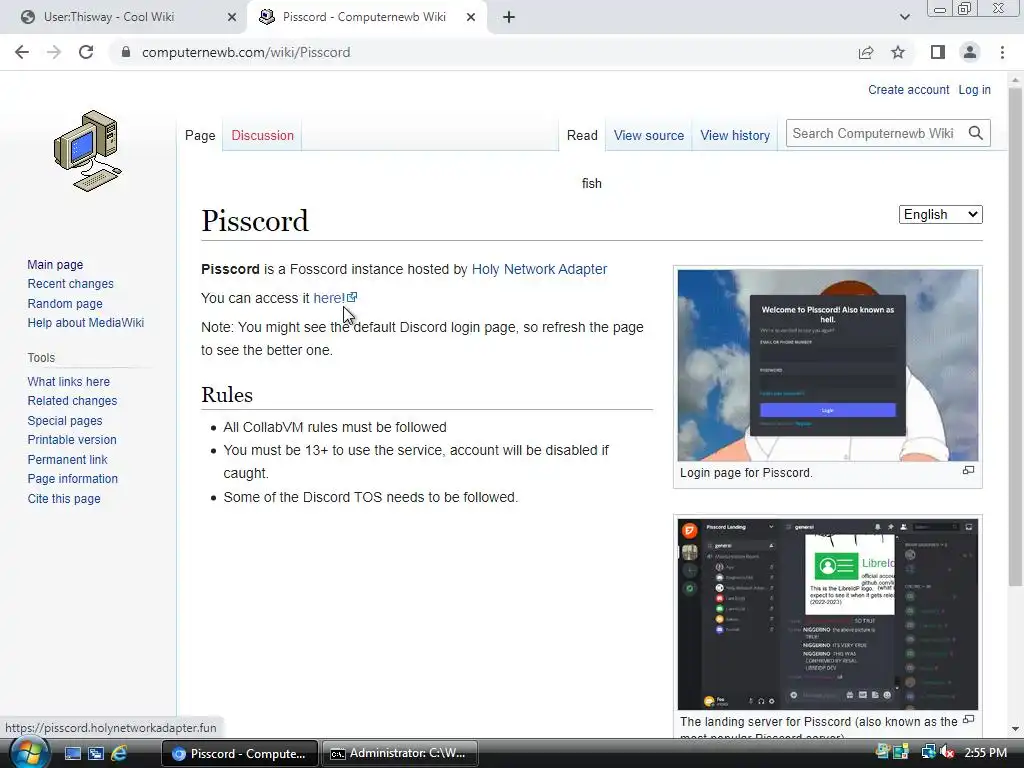The height and width of the screenshot is (768, 1024).
Task: Open the Discussion tab
Action: click(263, 135)
